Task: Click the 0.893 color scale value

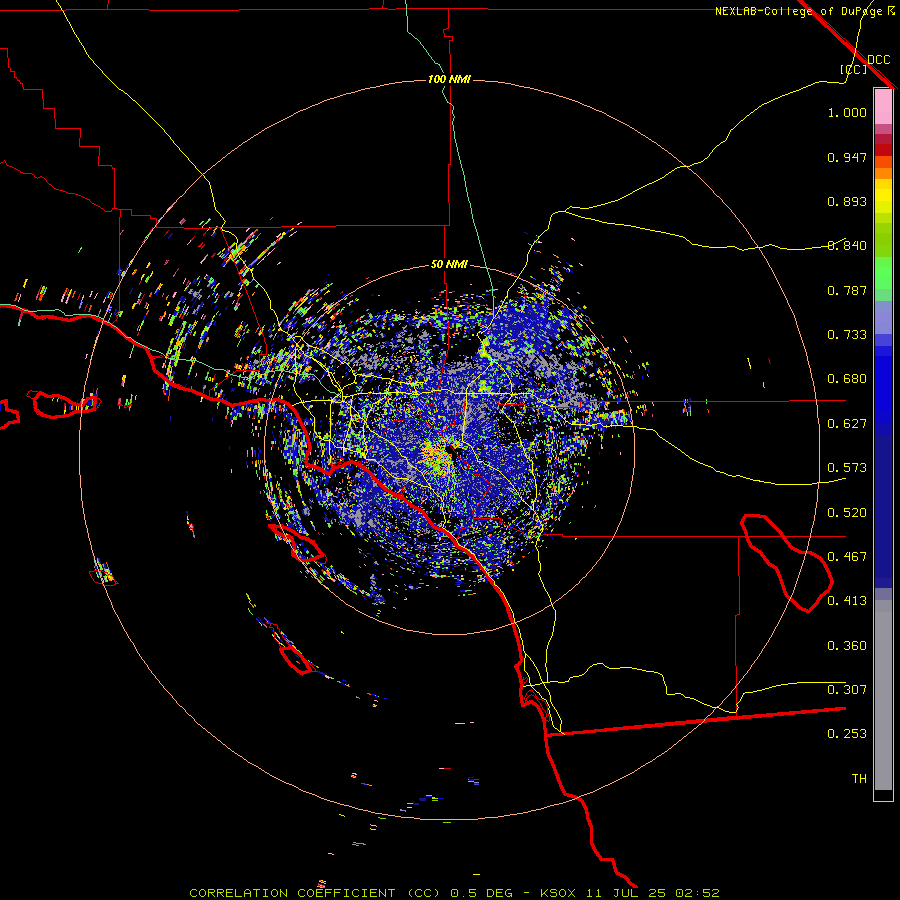Action: tap(847, 201)
